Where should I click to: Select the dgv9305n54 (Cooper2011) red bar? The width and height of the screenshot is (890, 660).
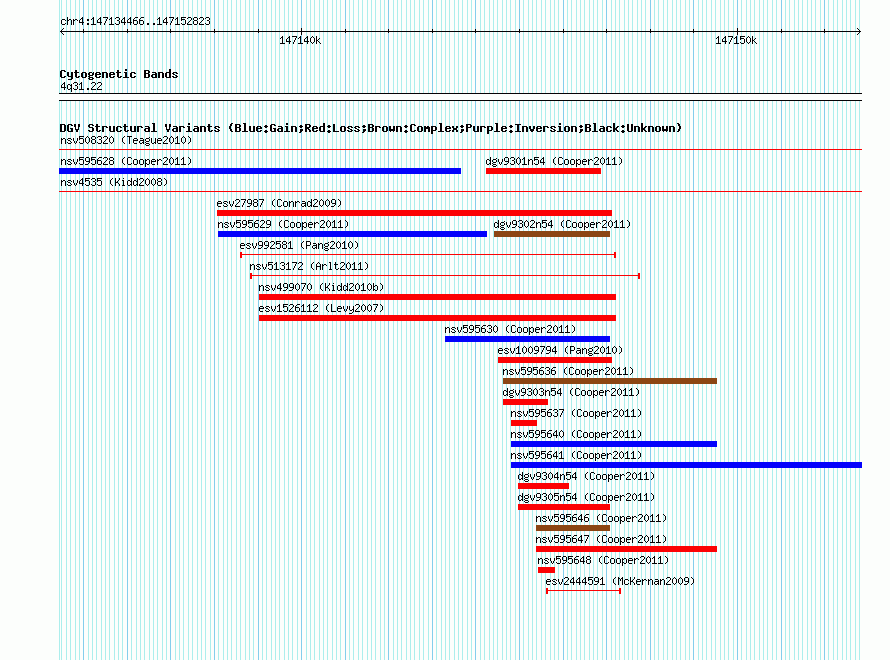[564, 507]
